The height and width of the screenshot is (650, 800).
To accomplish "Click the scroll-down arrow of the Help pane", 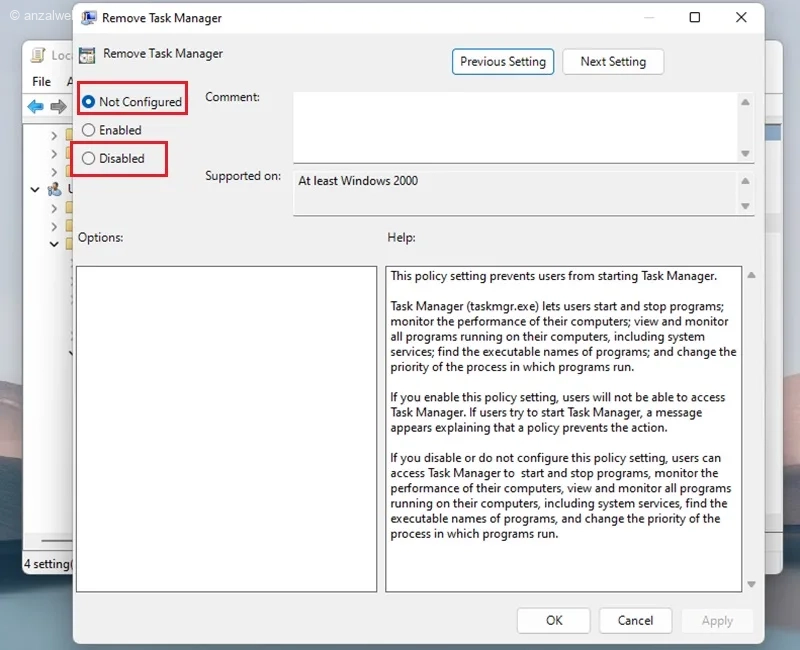I will [750, 583].
